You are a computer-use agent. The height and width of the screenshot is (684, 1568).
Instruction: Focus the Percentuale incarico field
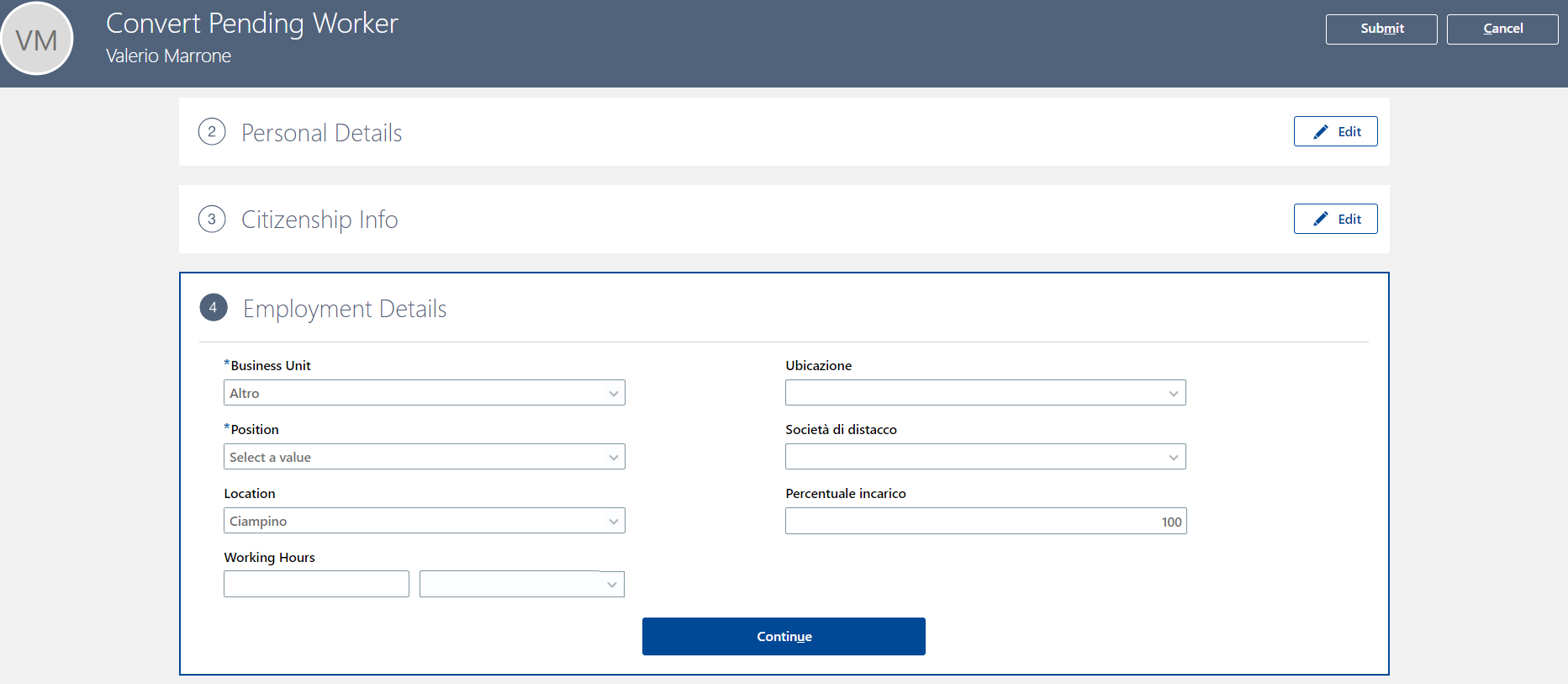click(985, 521)
